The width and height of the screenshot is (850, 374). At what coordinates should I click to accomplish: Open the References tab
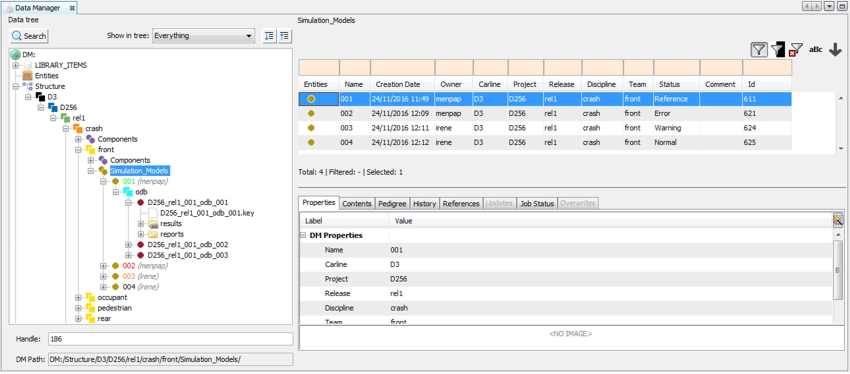(x=461, y=203)
